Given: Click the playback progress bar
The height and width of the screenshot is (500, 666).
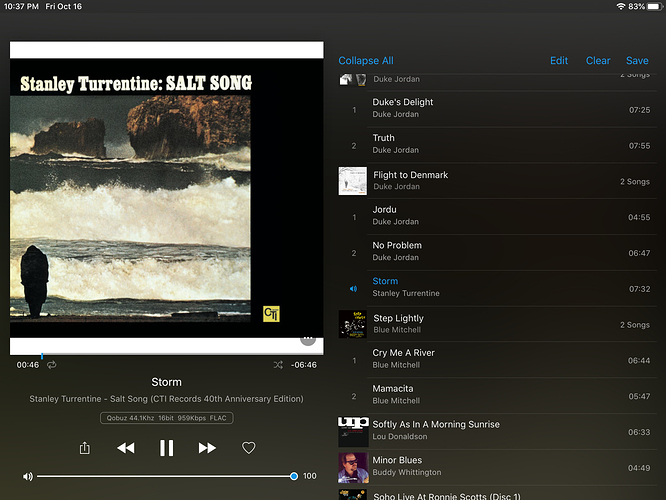Looking at the screenshot, I should click(x=166, y=354).
